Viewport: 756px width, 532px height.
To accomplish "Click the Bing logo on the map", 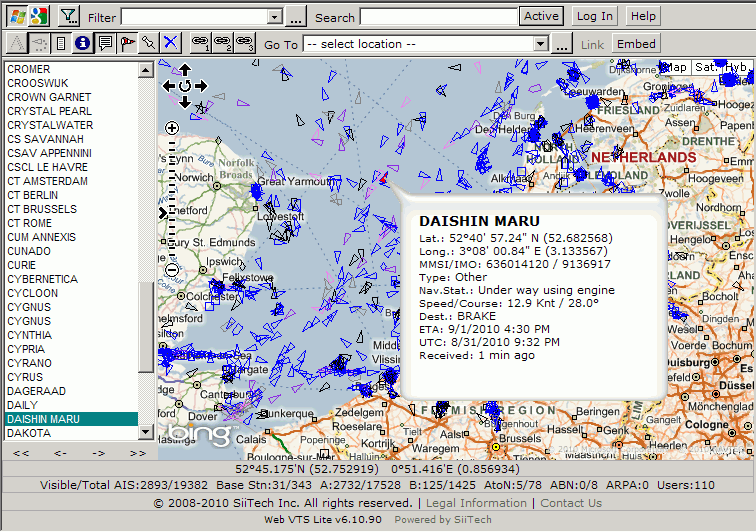I will point(202,434).
